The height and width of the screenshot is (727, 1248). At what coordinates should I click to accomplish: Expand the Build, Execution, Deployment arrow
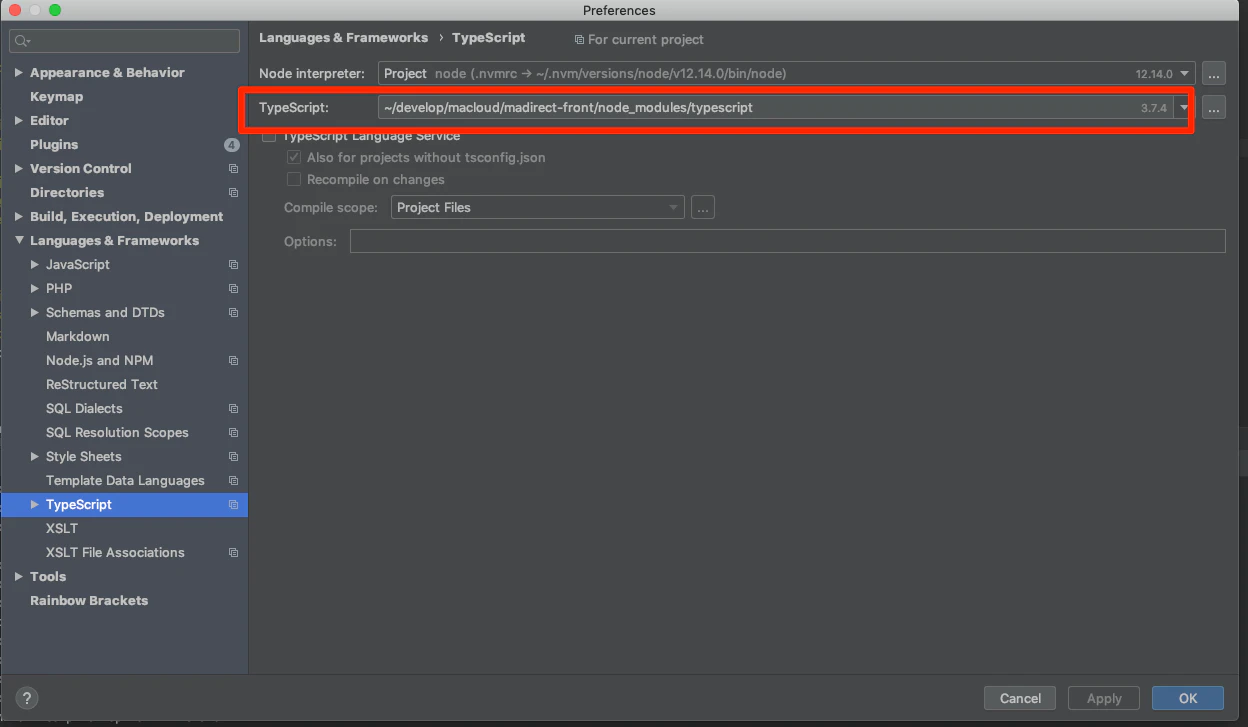tap(19, 217)
